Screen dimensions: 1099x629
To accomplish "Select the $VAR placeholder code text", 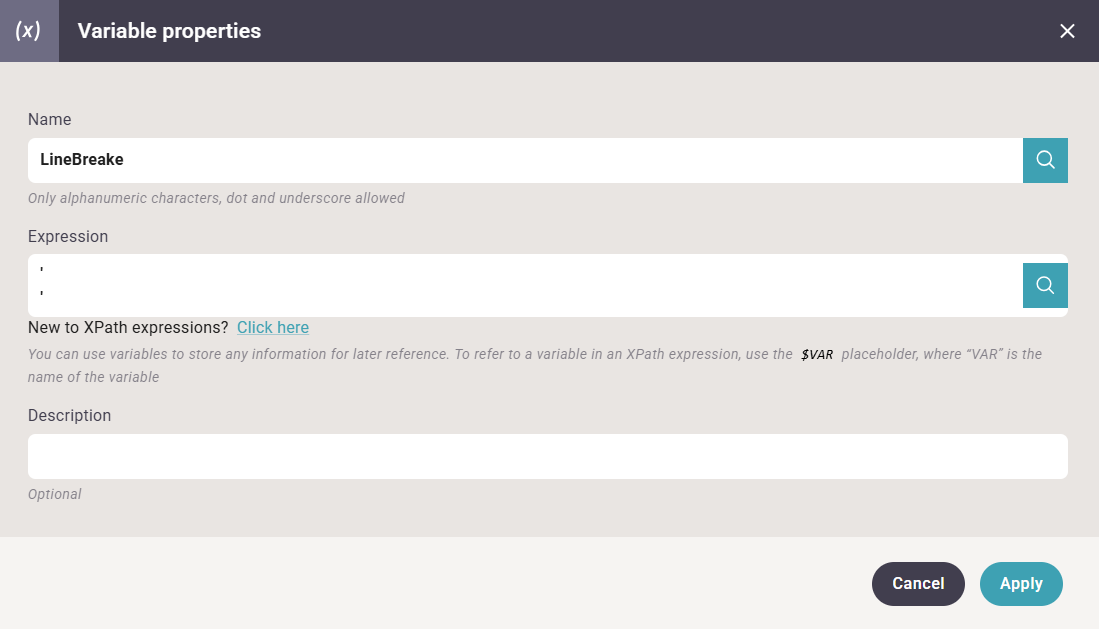I will 817,354.
